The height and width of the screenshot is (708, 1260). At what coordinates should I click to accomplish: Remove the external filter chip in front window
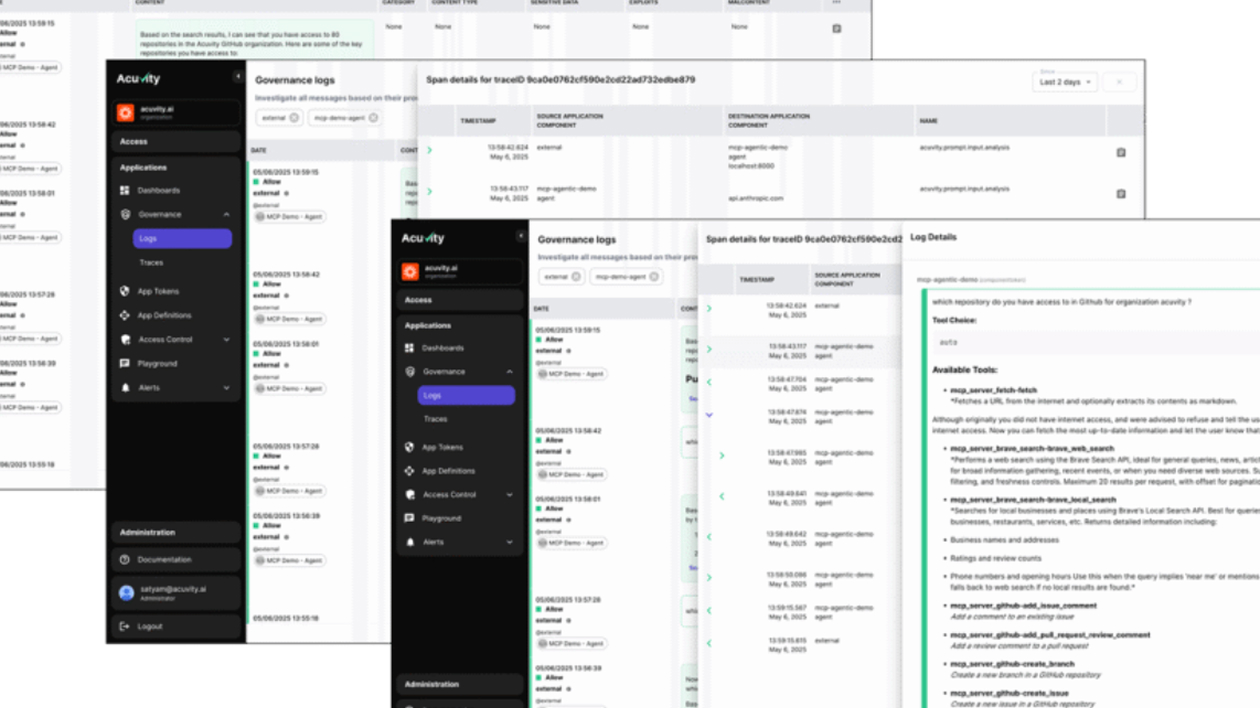(576, 277)
